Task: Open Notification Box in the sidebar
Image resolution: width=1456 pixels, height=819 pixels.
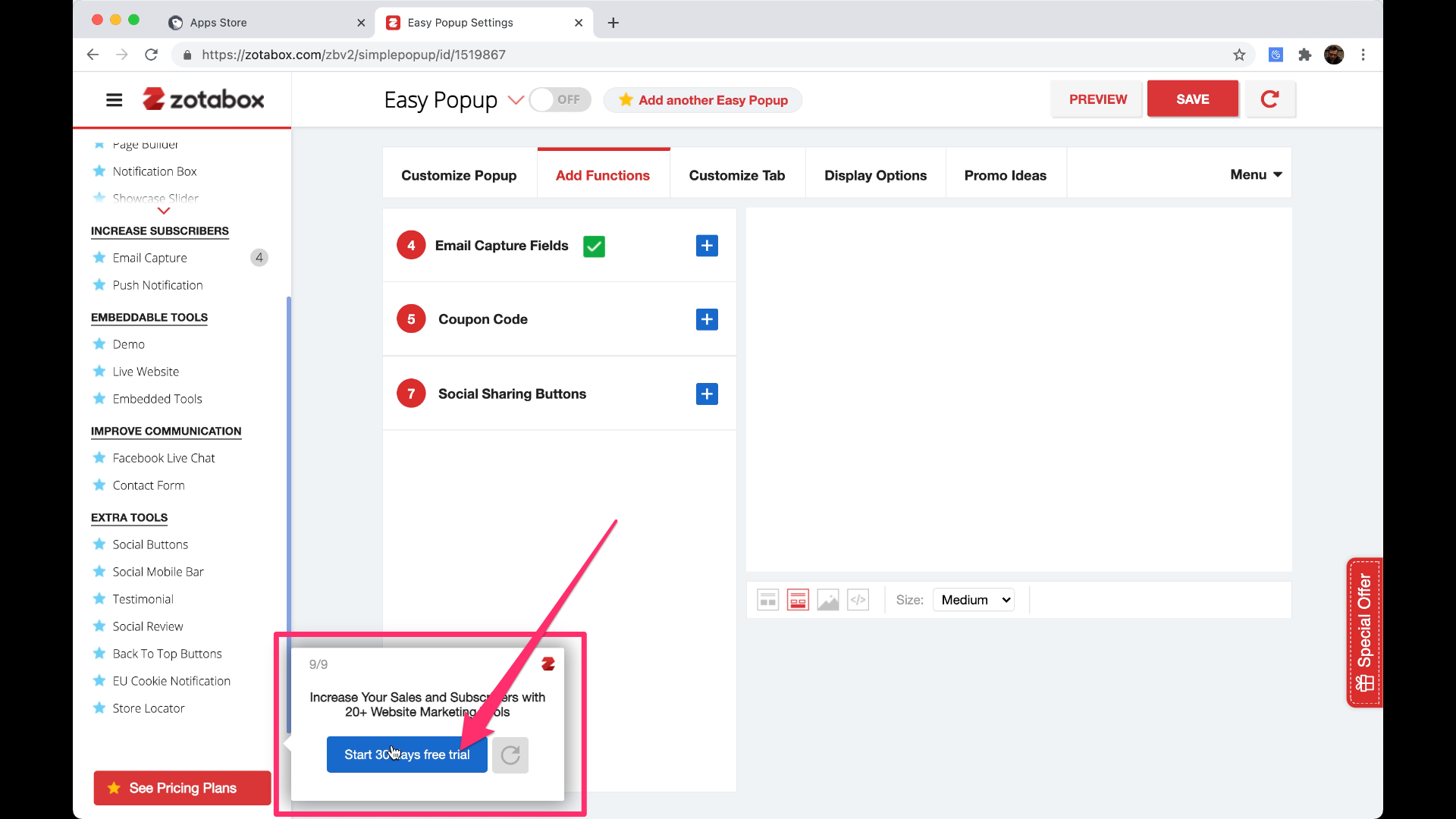Action: pos(155,171)
